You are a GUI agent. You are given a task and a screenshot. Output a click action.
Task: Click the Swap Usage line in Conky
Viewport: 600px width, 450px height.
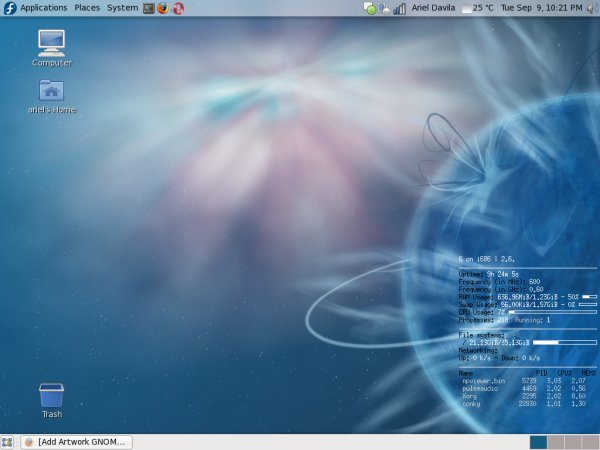[527, 305]
